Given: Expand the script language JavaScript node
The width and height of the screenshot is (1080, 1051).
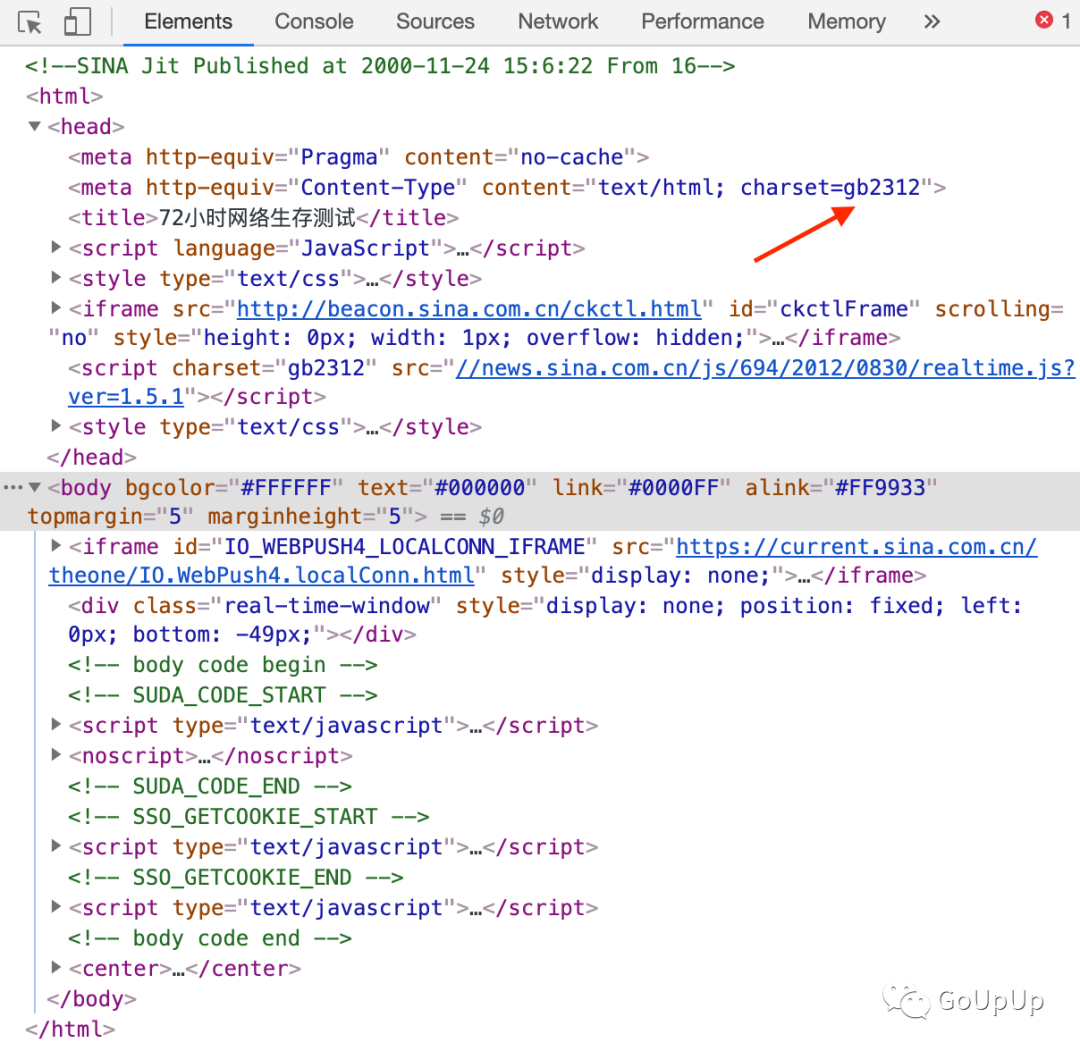Looking at the screenshot, I should click(56, 248).
